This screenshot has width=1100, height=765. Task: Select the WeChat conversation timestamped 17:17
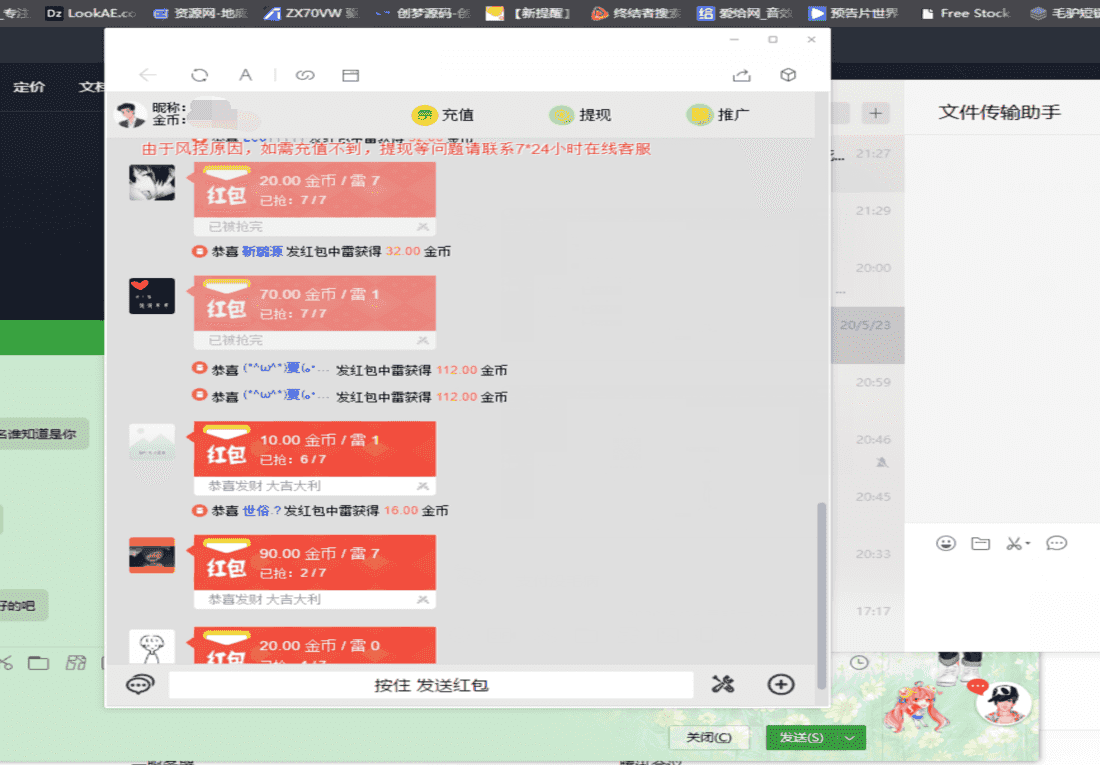867,623
